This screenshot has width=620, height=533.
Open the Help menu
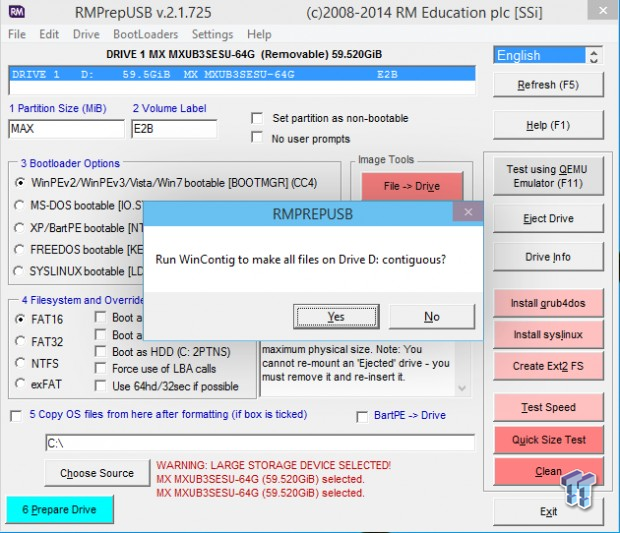click(259, 34)
